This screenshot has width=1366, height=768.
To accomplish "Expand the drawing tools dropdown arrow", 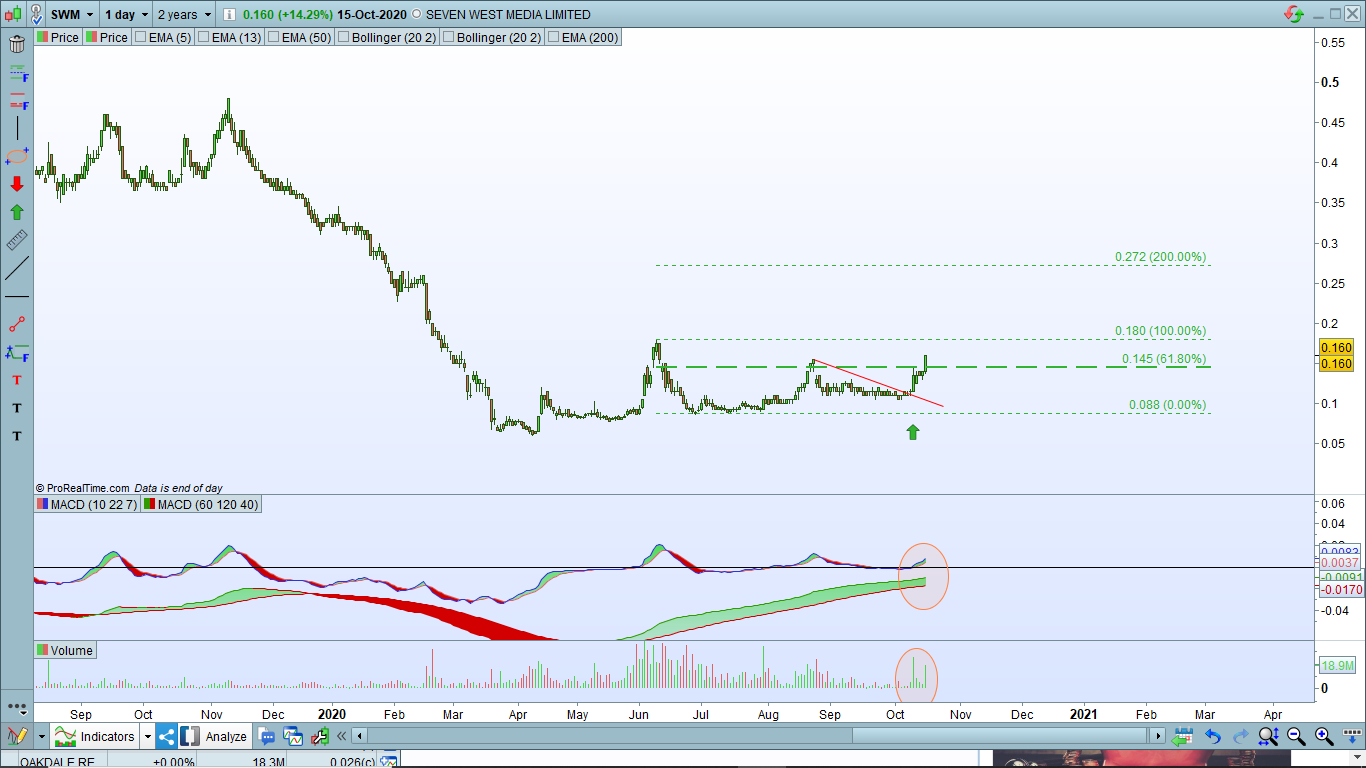I will [41, 737].
